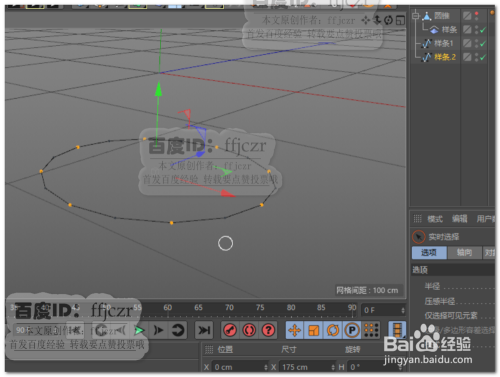
Task: Toggle the position keying icon
Action: pyautogui.click(x=295, y=330)
